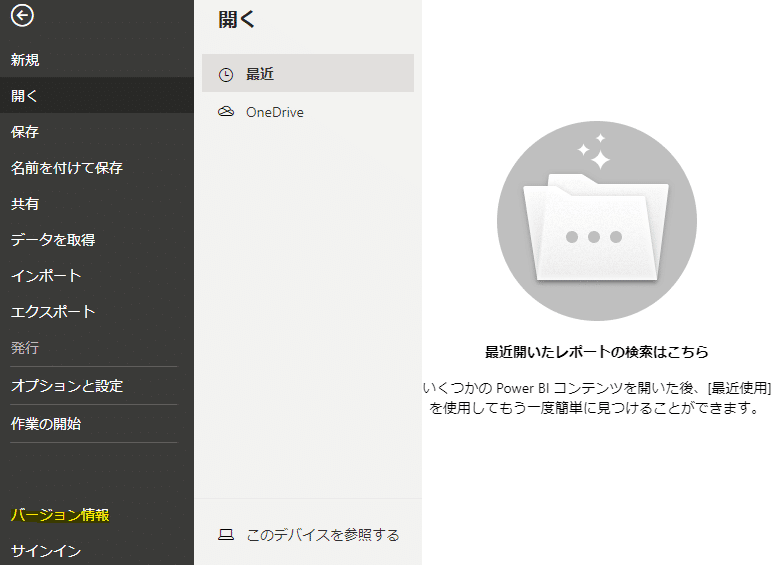Click the OneDrive cloud icon
Image resolution: width=780 pixels, height=565 pixels.
coord(226,112)
